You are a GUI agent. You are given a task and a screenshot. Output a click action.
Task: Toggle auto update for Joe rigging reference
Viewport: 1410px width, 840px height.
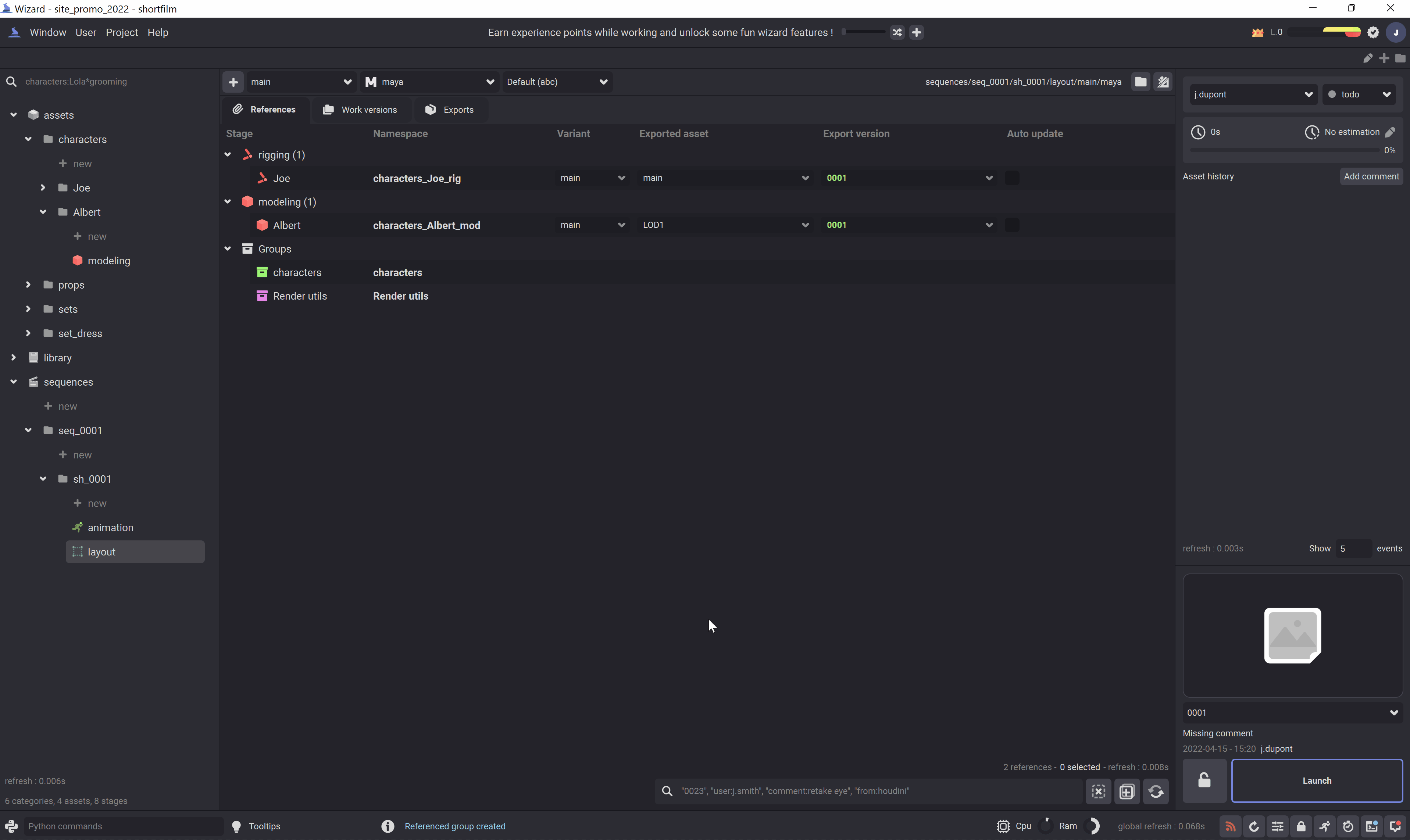tap(1011, 178)
